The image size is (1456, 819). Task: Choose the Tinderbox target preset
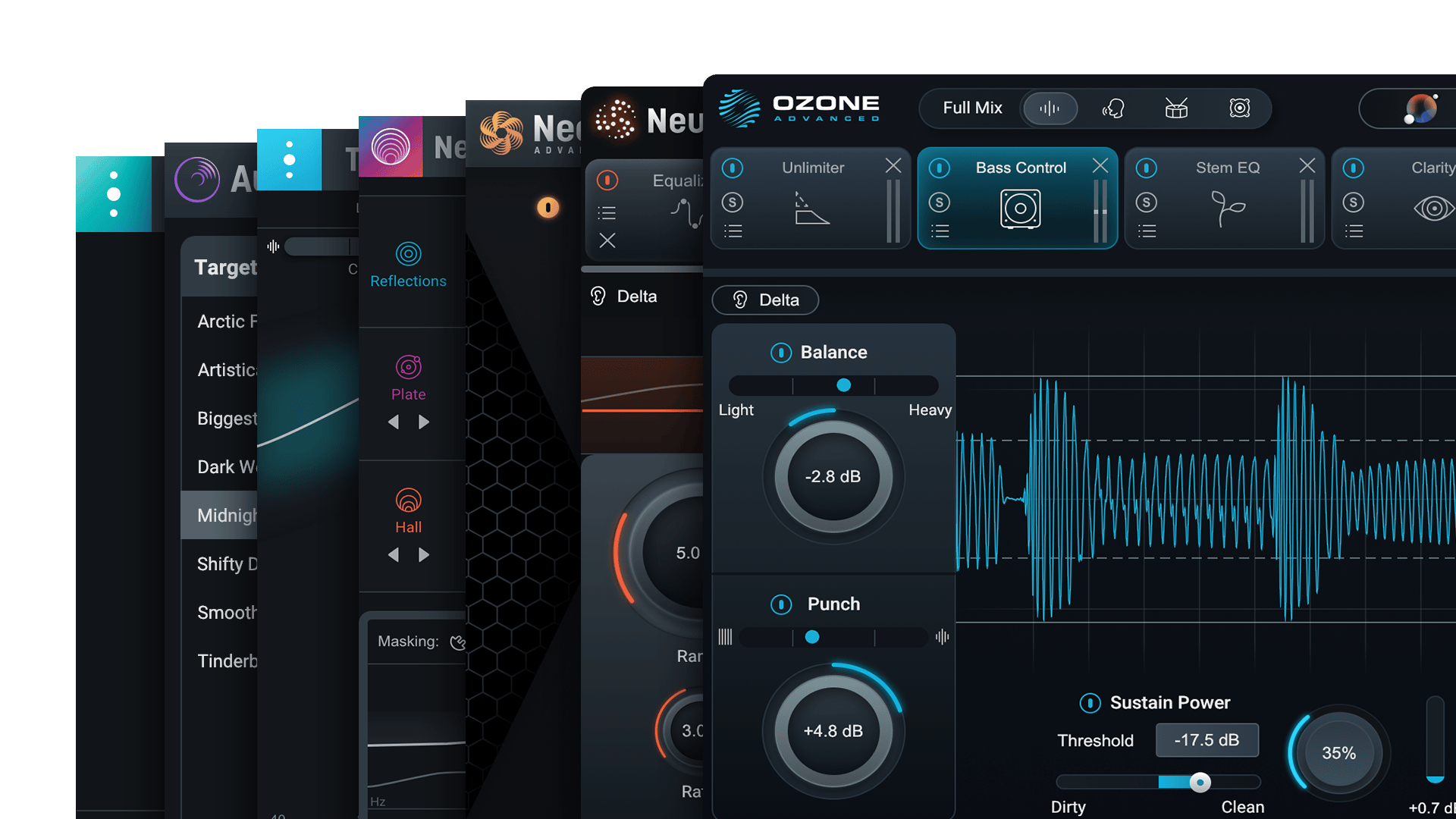click(219, 661)
